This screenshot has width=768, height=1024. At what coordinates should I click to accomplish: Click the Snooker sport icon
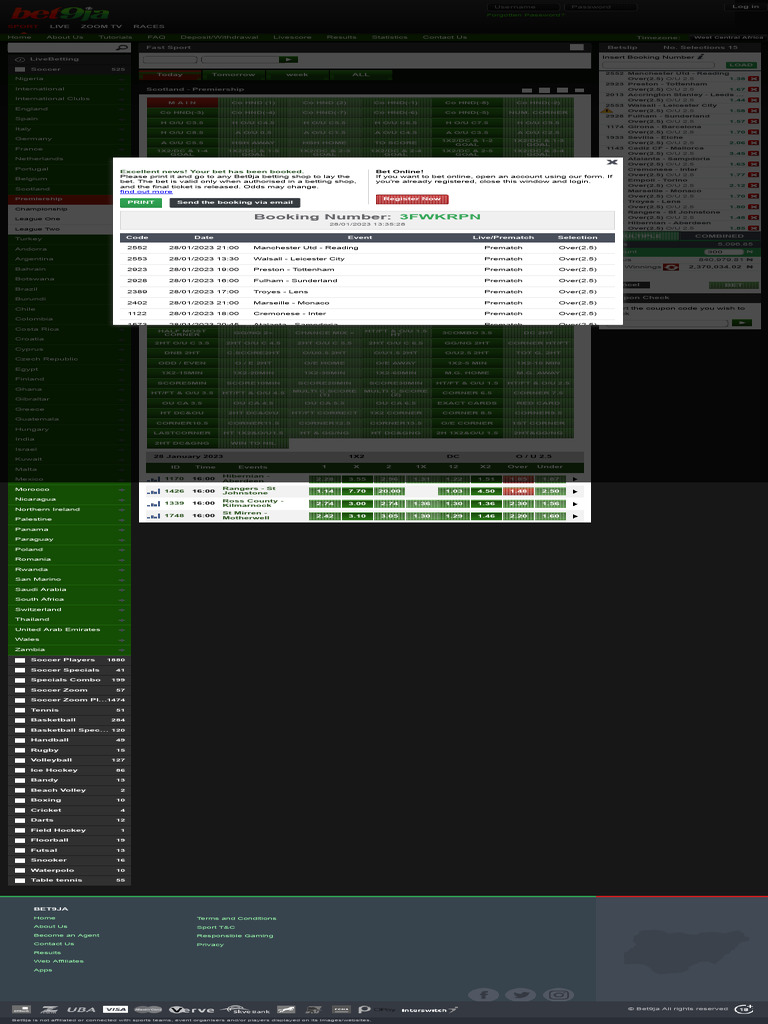[x=20, y=860]
